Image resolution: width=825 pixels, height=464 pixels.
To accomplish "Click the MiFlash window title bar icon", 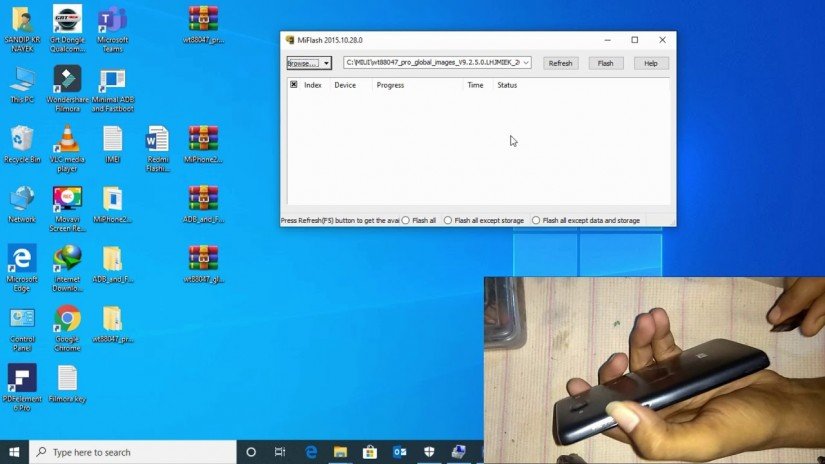I will [x=289, y=40].
